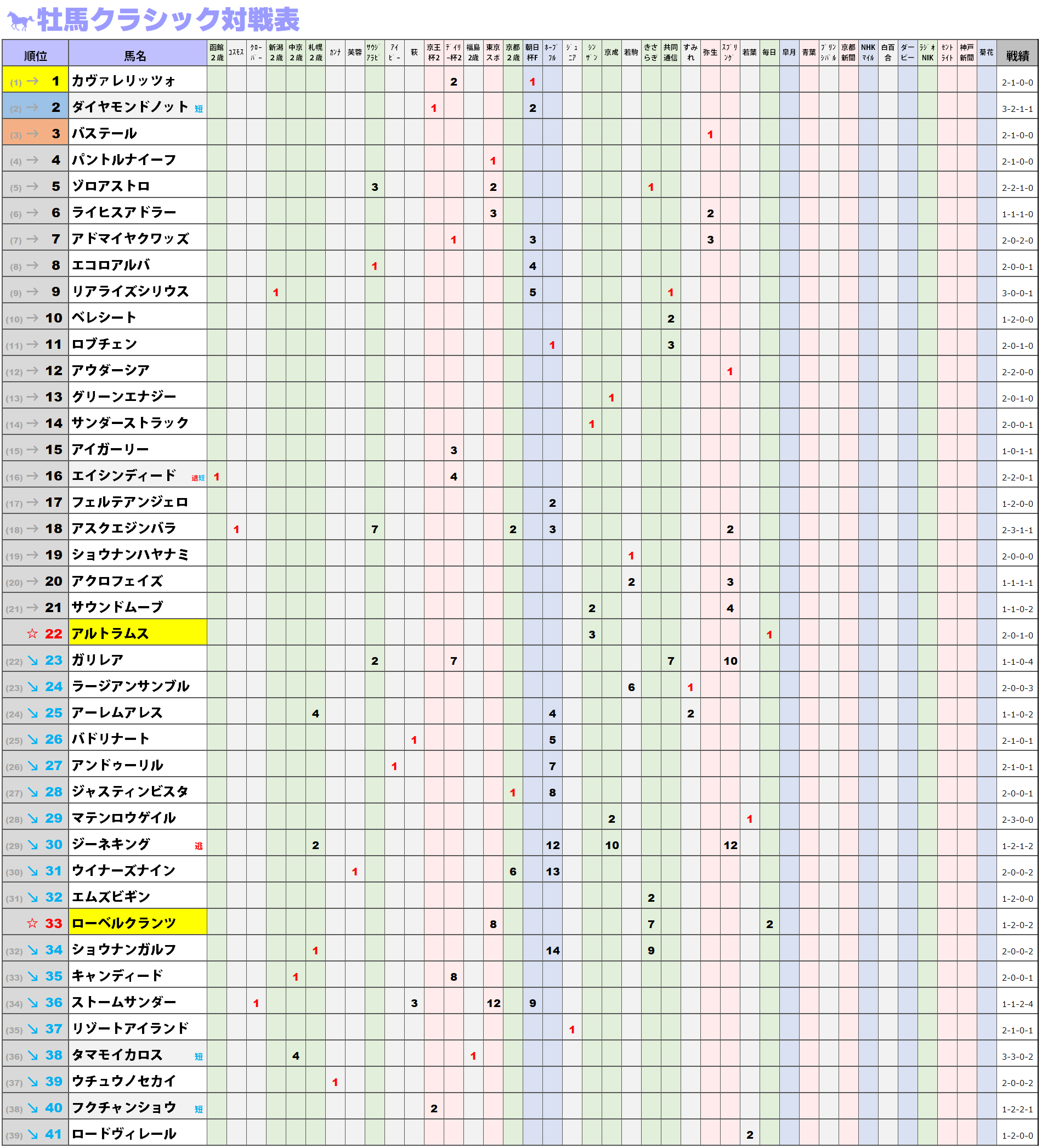Click the blue down arrow beside rank 23
1042x1148 pixels.
click(33, 660)
